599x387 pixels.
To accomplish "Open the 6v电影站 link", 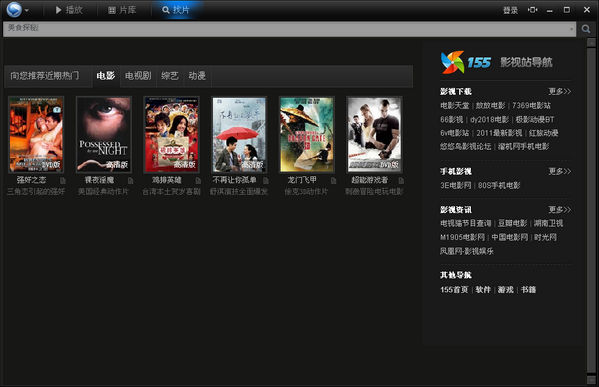I will [x=455, y=133].
